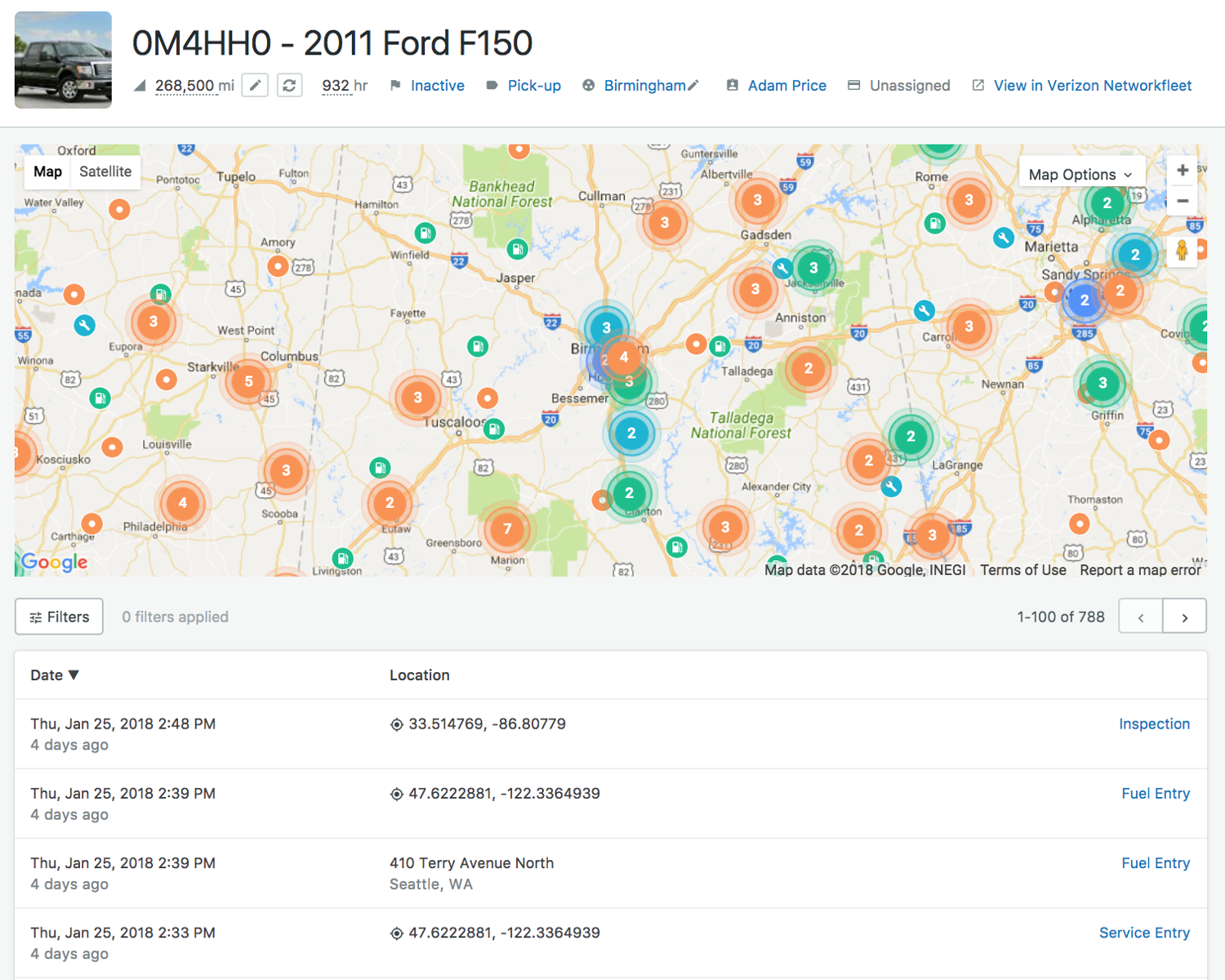
Task: Click the orange dot marker near Water Valley
Action: pos(119,210)
